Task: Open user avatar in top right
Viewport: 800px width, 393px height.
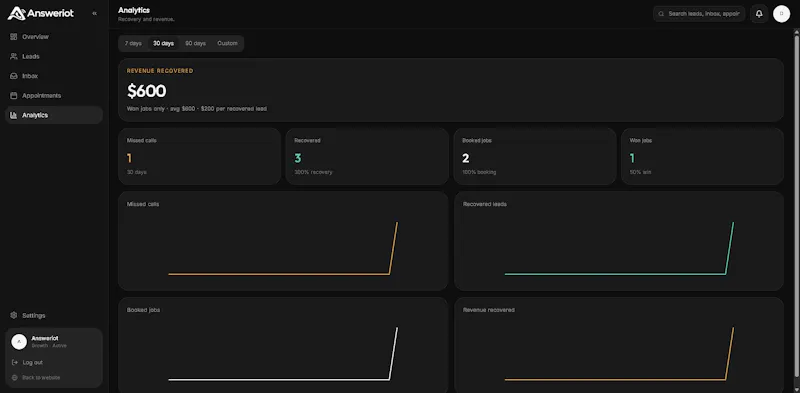Action: [781, 14]
